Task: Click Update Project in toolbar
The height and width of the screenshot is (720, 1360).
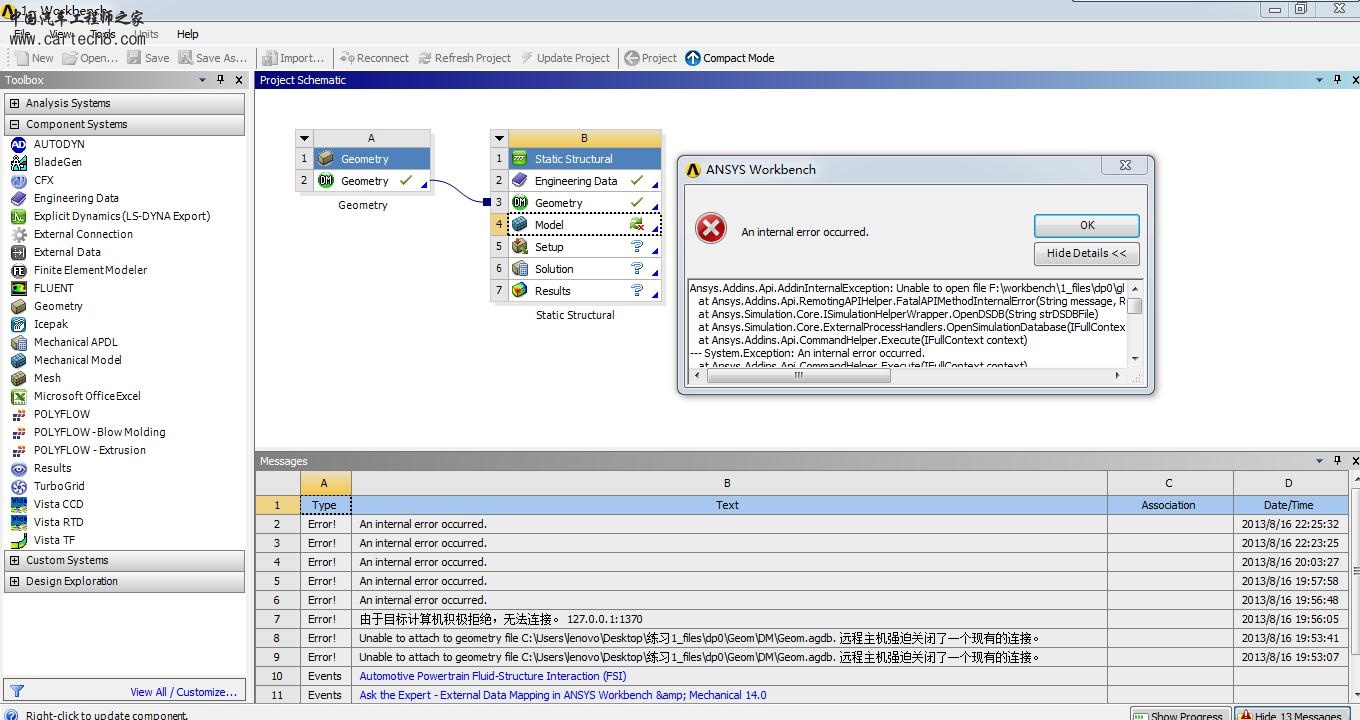Action: coord(565,58)
